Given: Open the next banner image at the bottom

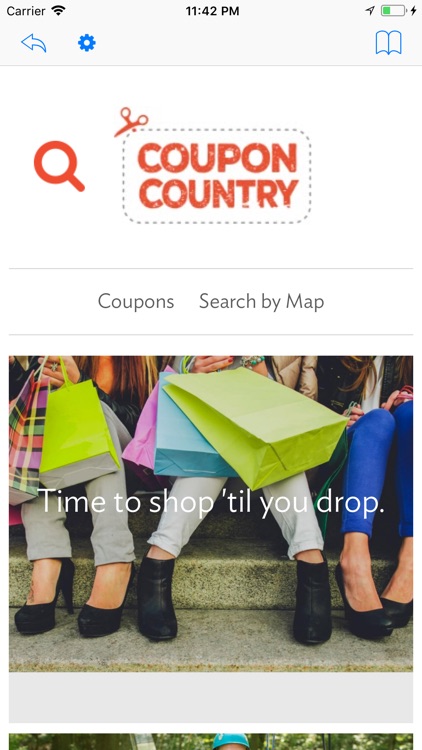Looking at the screenshot, I should 211,741.
